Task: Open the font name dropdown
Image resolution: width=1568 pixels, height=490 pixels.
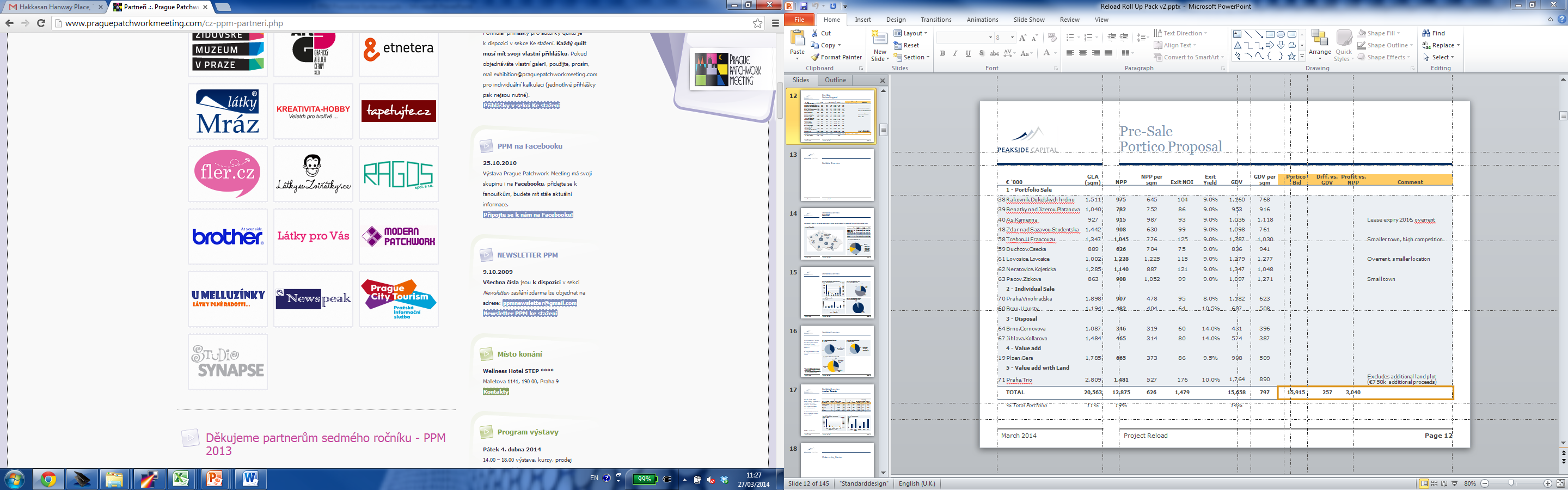Action: coord(990,38)
